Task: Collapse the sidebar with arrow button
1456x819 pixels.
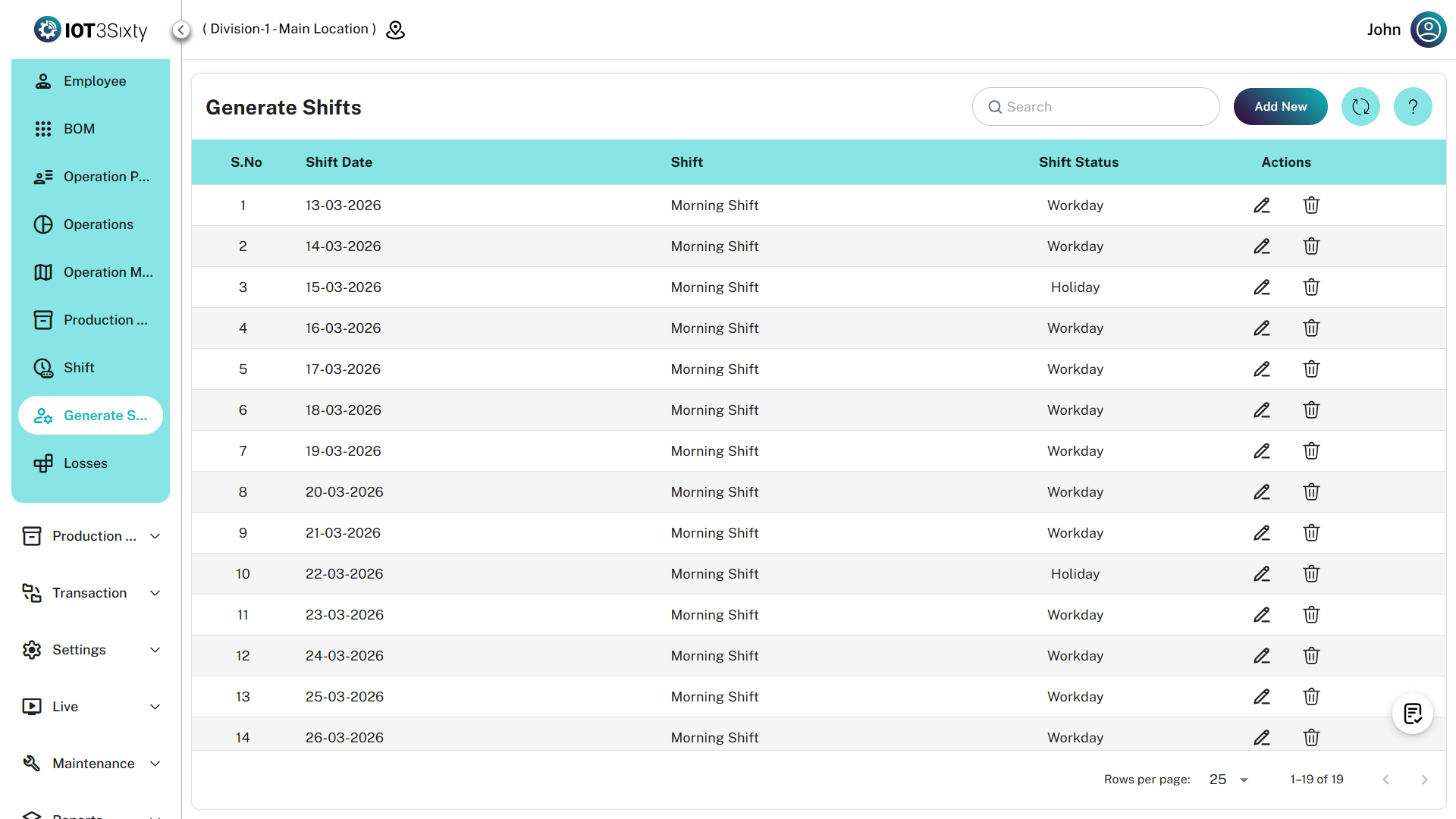Action: pyautogui.click(x=180, y=30)
